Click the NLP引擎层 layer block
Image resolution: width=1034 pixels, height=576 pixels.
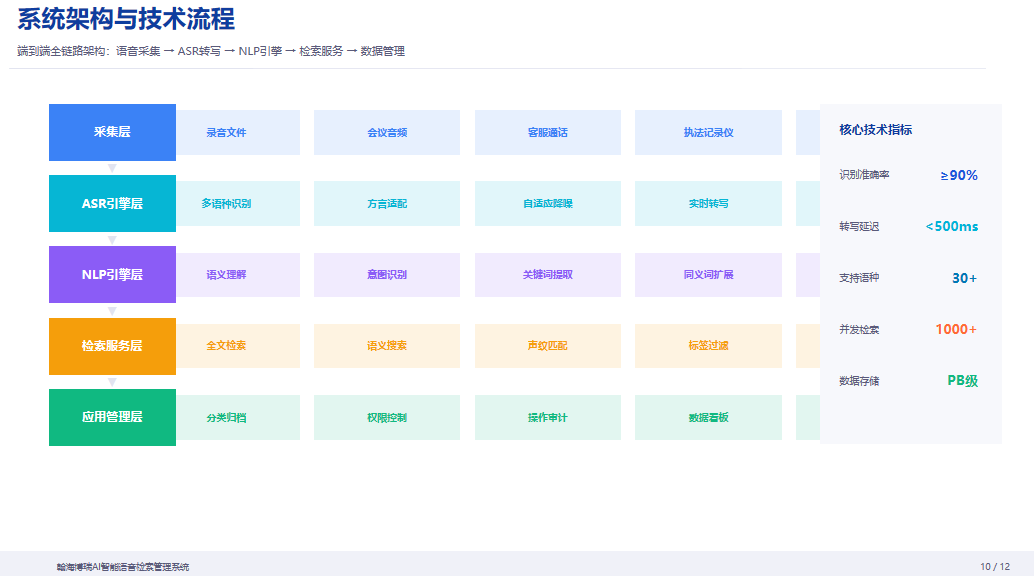point(112,274)
